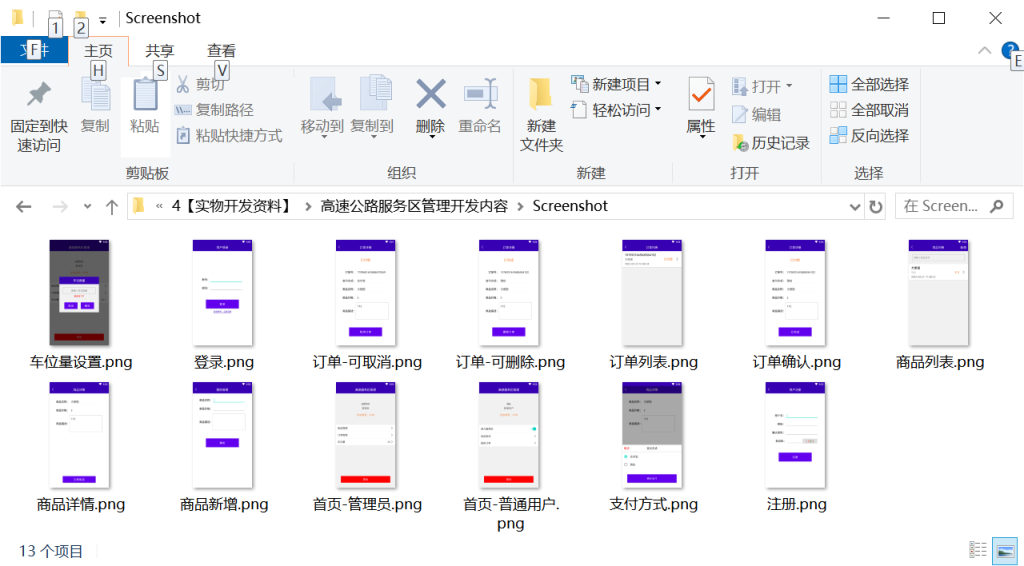The width and height of the screenshot is (1024, 566).
Task: Click the Delete (删除) X icon
Action: point(431,95)
